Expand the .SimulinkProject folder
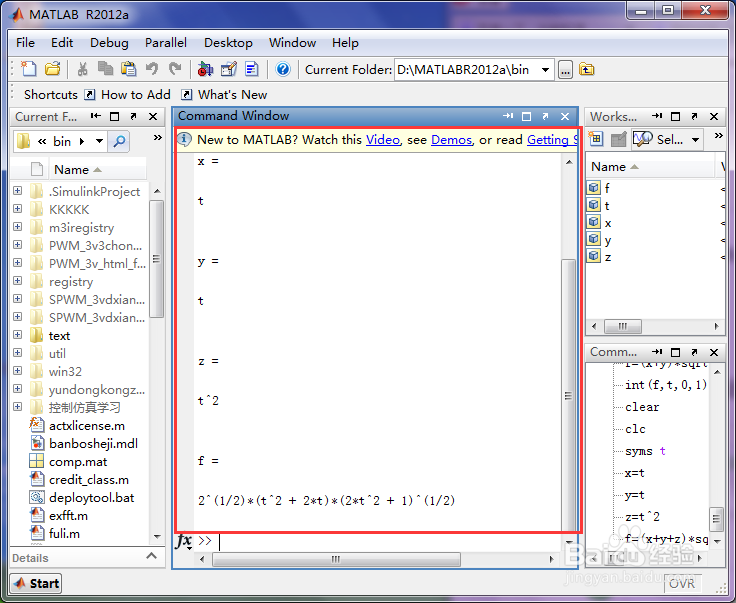The image size is (736, 603). coord(17,191)
